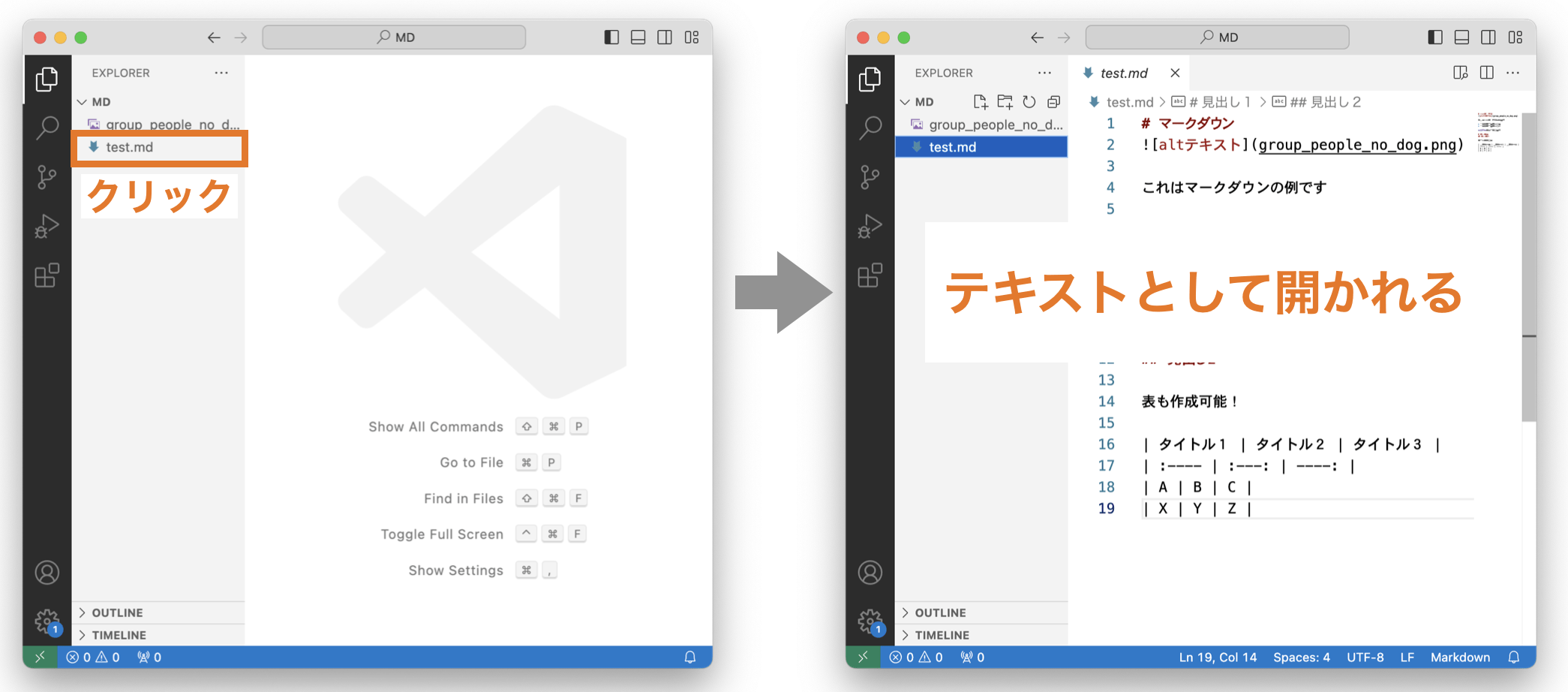Open Manage gear in right window
This screenshot has height=692, width=1568.
(870, 621)
